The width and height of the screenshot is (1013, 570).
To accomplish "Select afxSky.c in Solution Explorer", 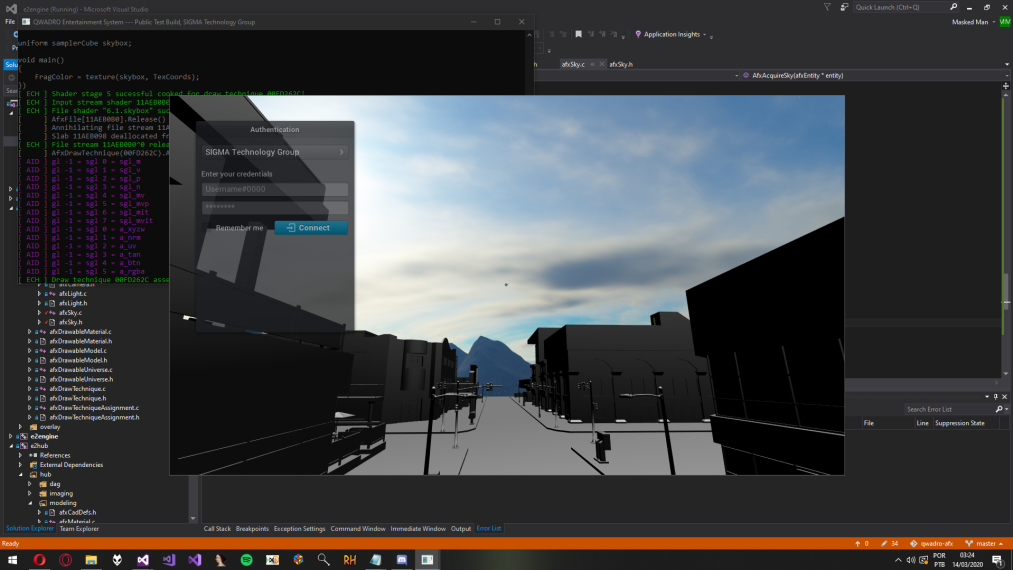I will tap(70, 313).
